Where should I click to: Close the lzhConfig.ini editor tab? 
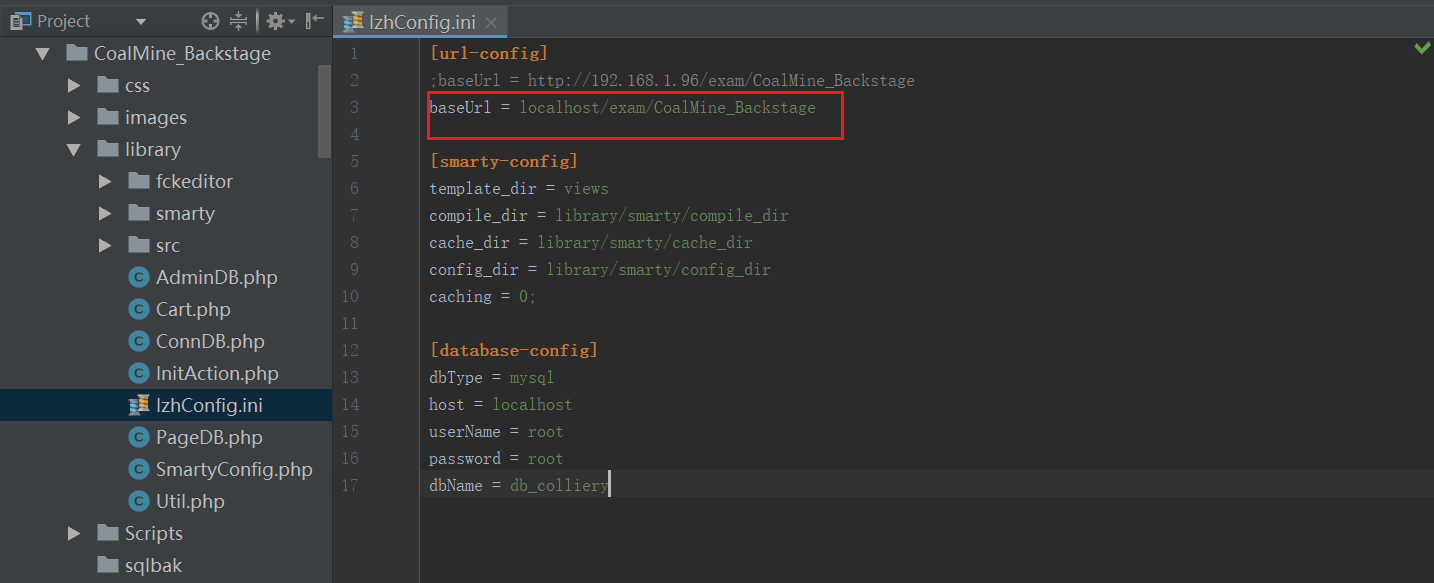(491, 23)
